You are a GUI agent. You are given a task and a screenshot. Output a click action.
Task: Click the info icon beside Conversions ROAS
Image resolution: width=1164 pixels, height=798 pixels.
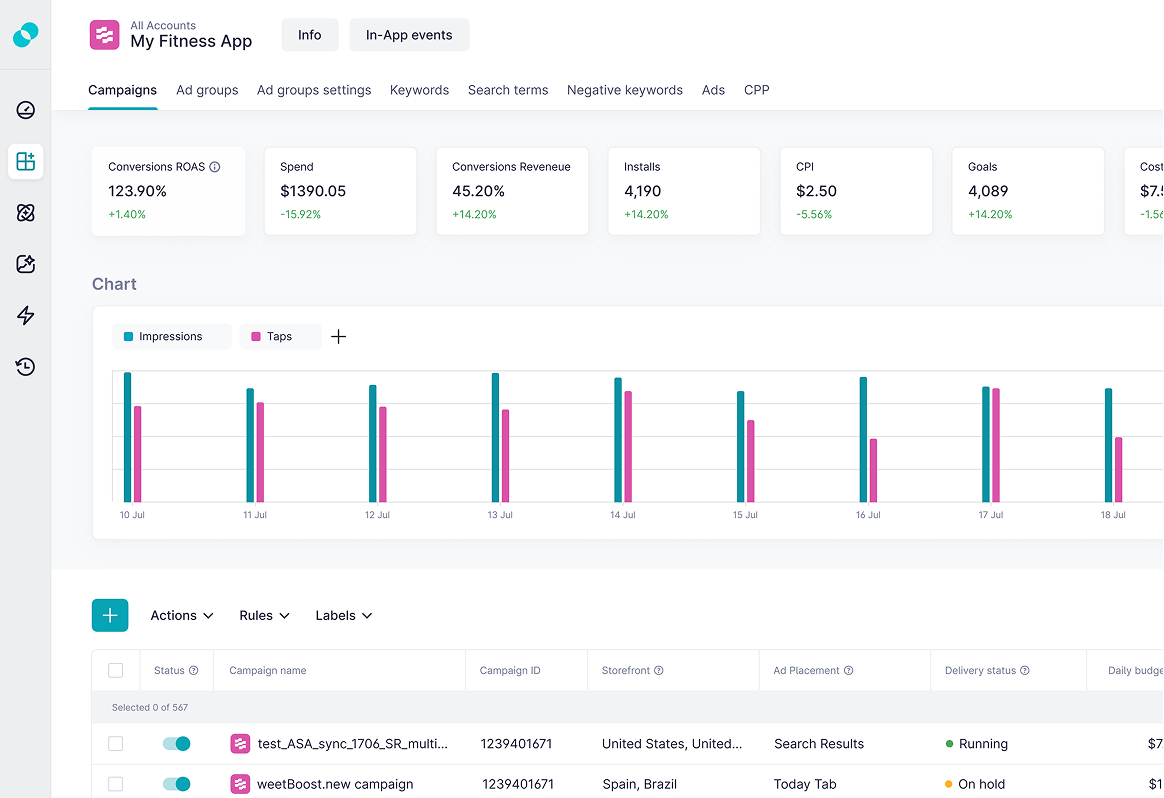(x=214, y=167)
